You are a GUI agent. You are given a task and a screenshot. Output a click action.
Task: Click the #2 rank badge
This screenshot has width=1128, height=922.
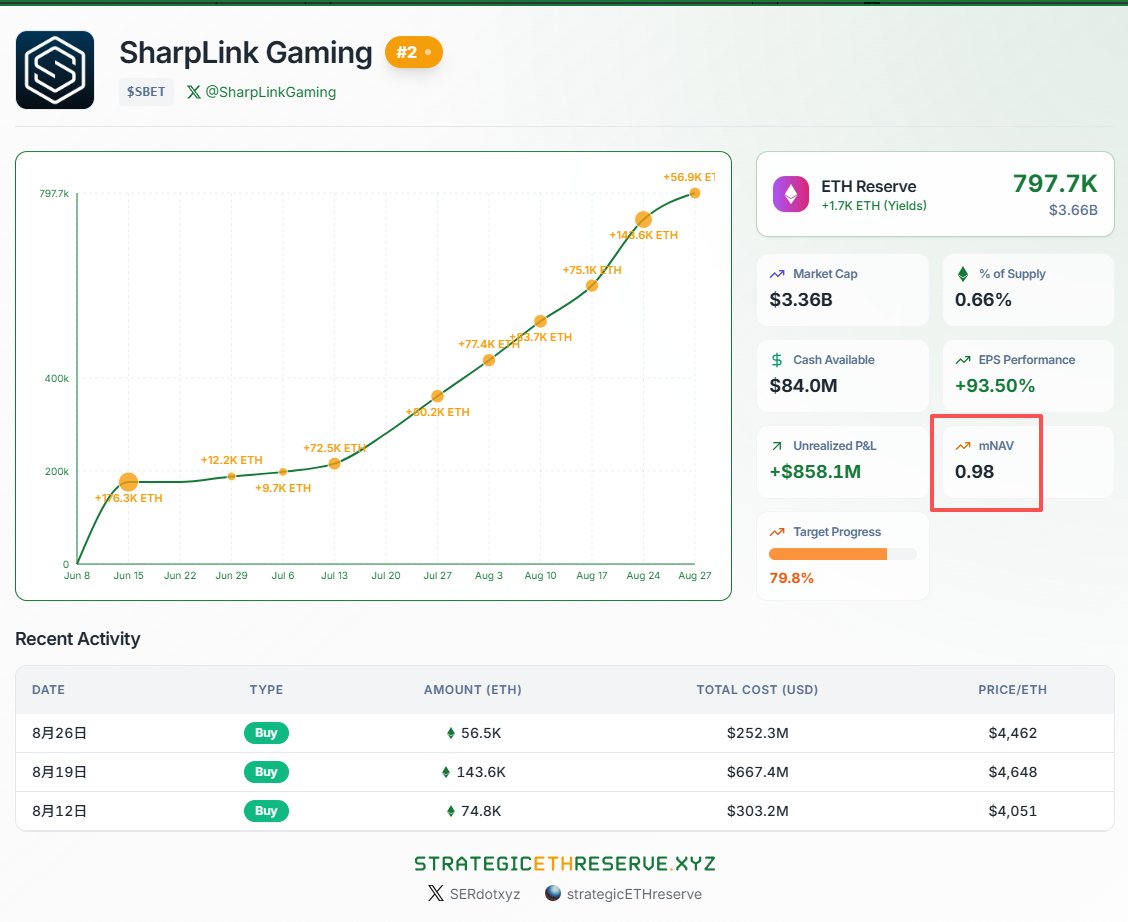pyautogui.click(x=414, y=53)
